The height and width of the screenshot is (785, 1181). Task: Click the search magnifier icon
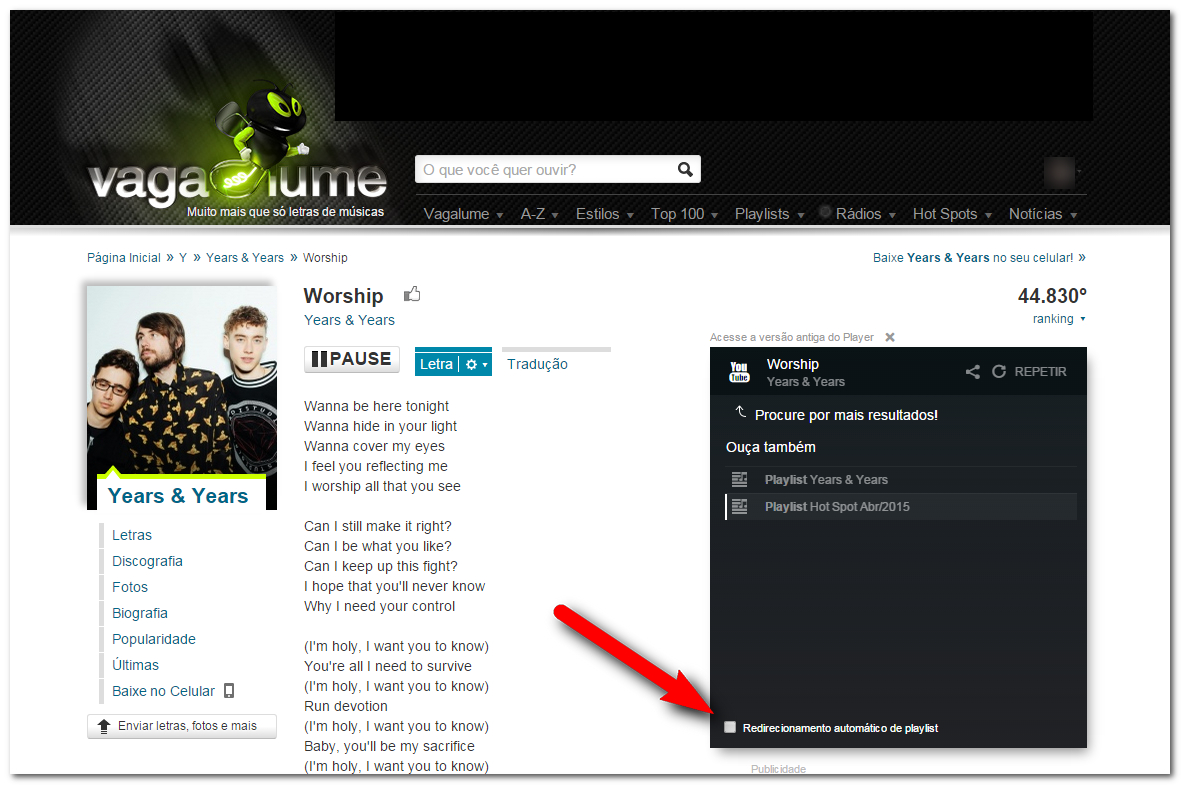coord(685,170)
